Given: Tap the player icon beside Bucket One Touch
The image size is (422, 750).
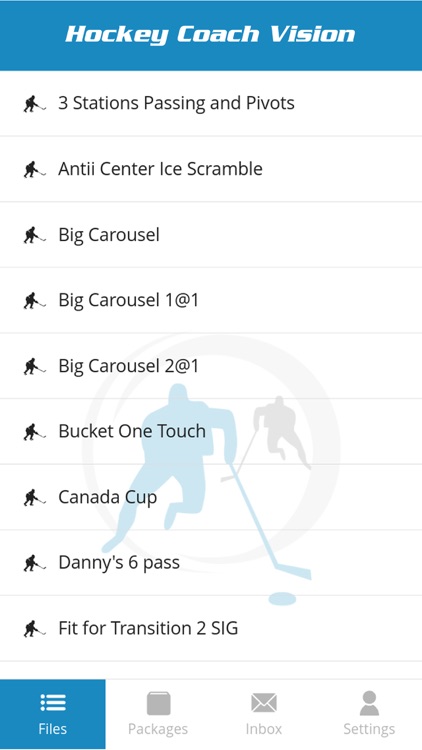Looking at the screenshot, I should [35, 432].
